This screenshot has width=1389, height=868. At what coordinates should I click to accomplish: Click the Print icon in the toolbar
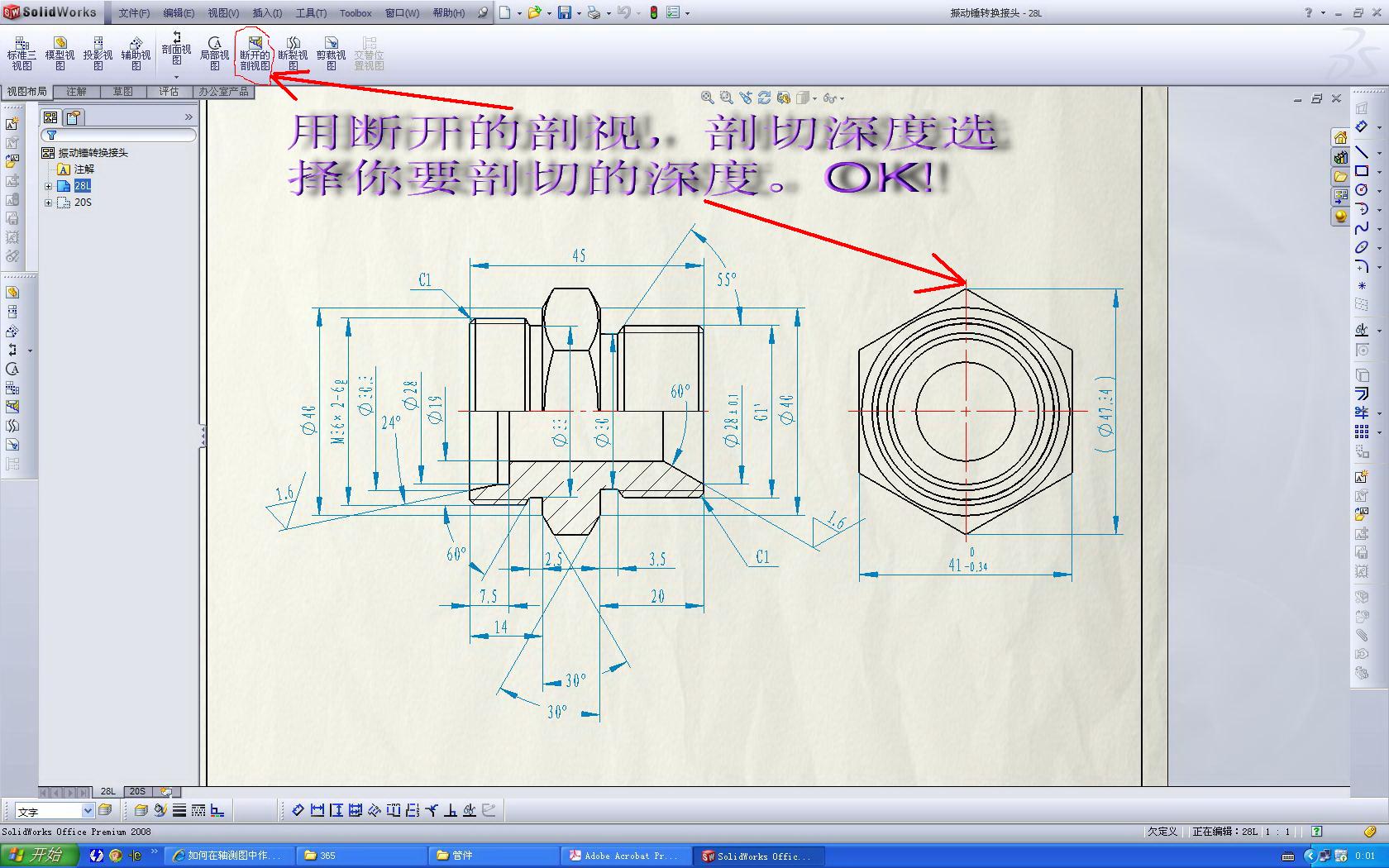[x=593, y=12]
